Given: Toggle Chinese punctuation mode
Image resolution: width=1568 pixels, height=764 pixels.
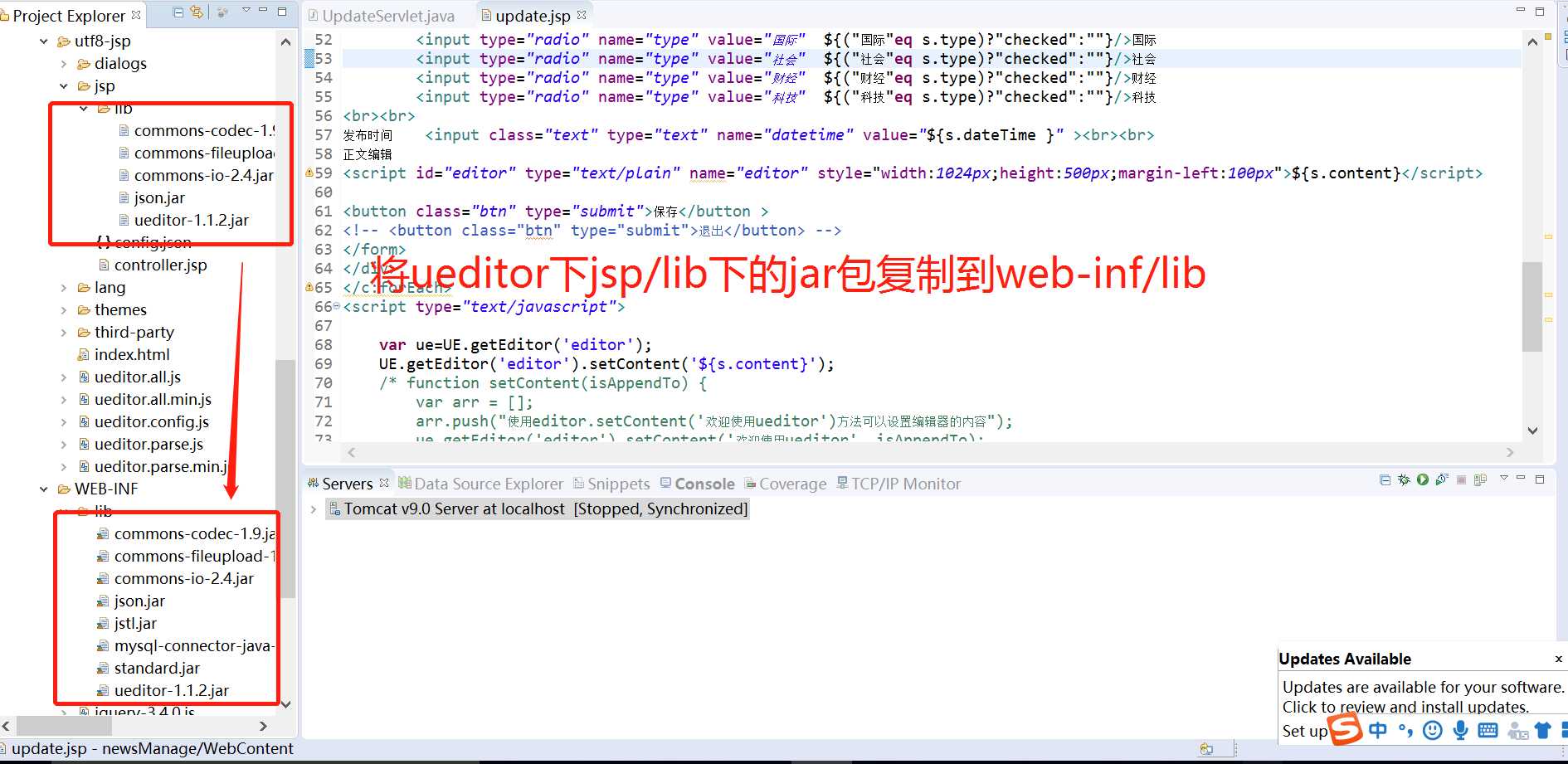Looking at the screenshot, I should point(1405,730).
